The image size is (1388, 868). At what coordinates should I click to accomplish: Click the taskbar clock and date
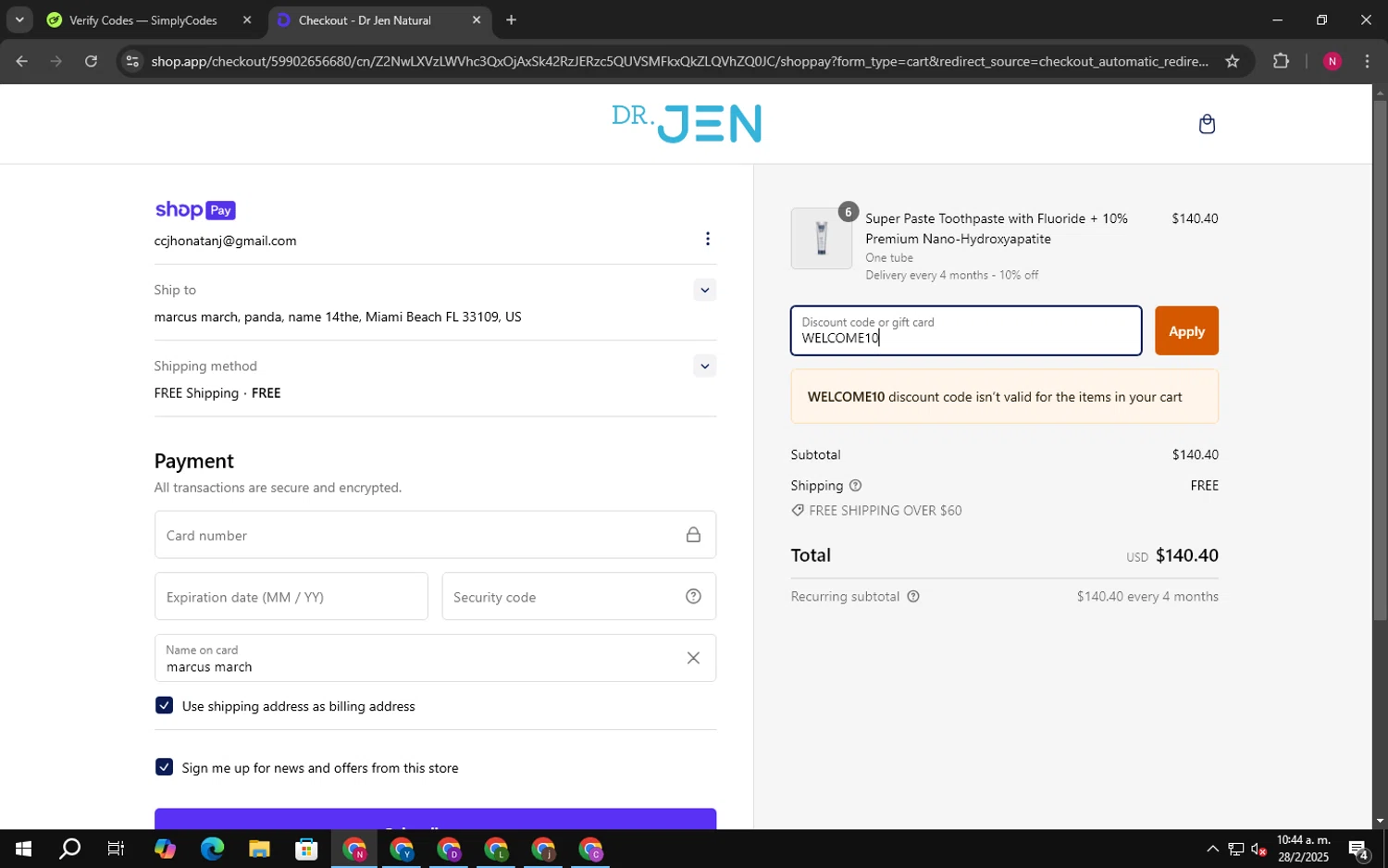[x=1303, y=849]
